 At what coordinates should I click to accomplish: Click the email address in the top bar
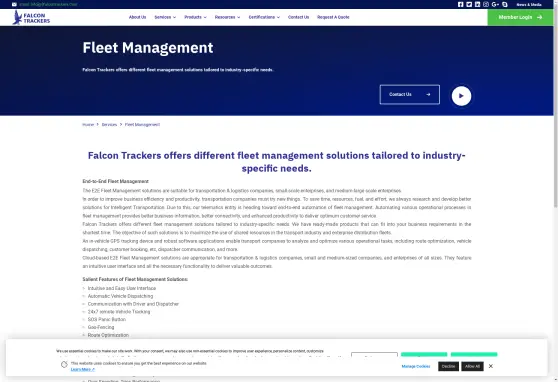(48, 4)
